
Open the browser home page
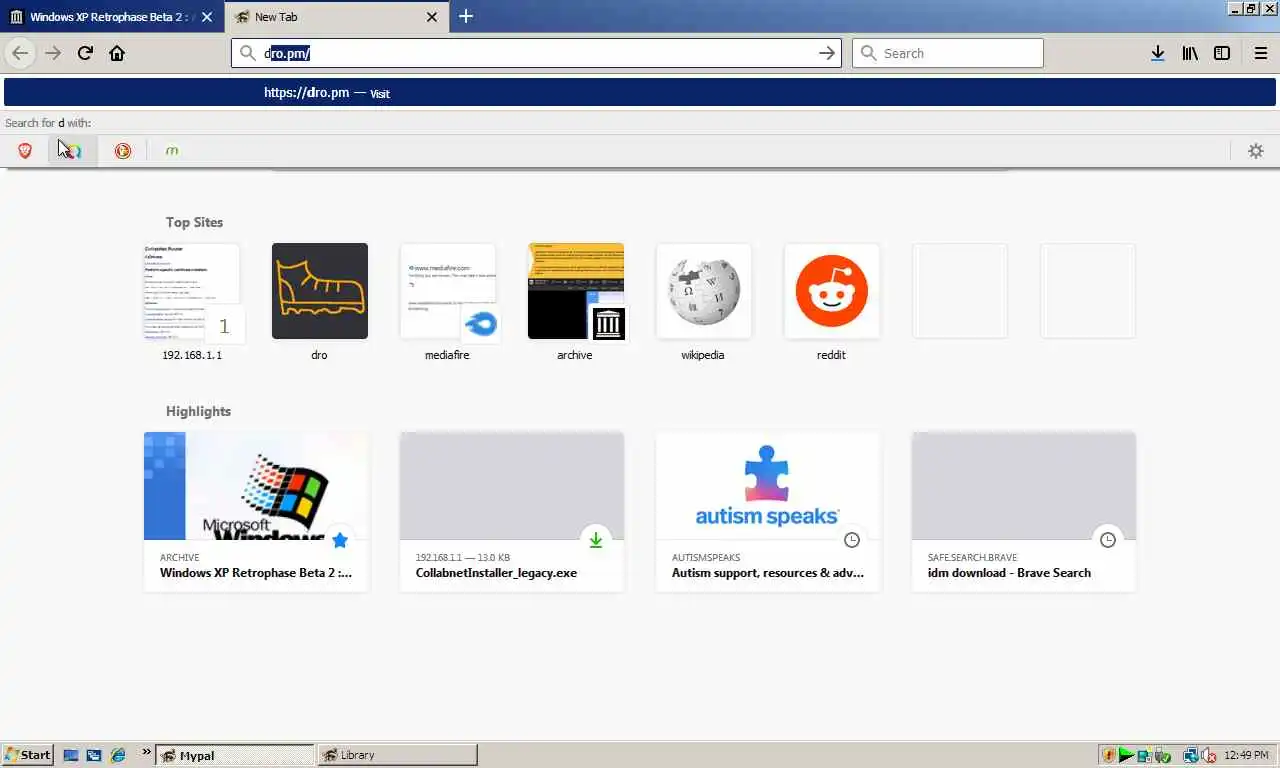click(x=117, y=53)
